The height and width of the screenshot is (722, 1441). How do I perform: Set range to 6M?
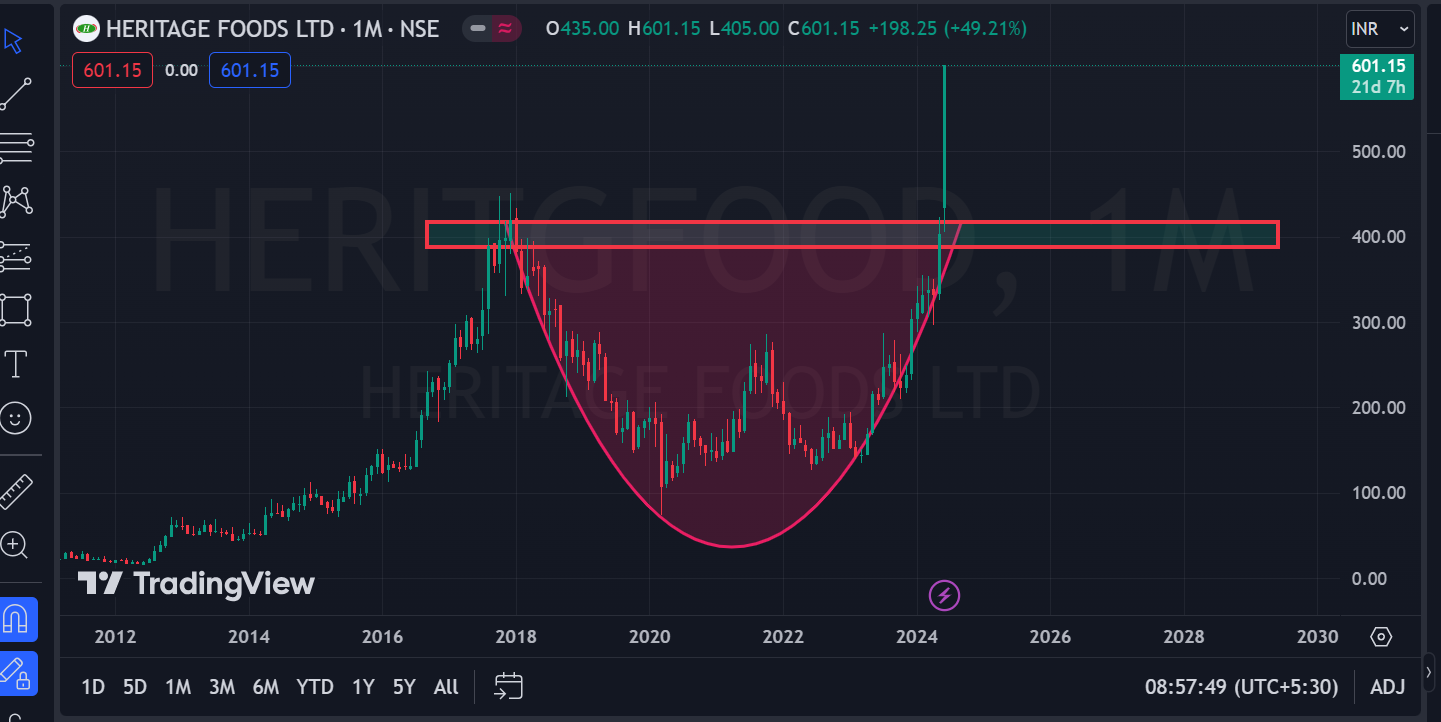[x=265, y=687]
